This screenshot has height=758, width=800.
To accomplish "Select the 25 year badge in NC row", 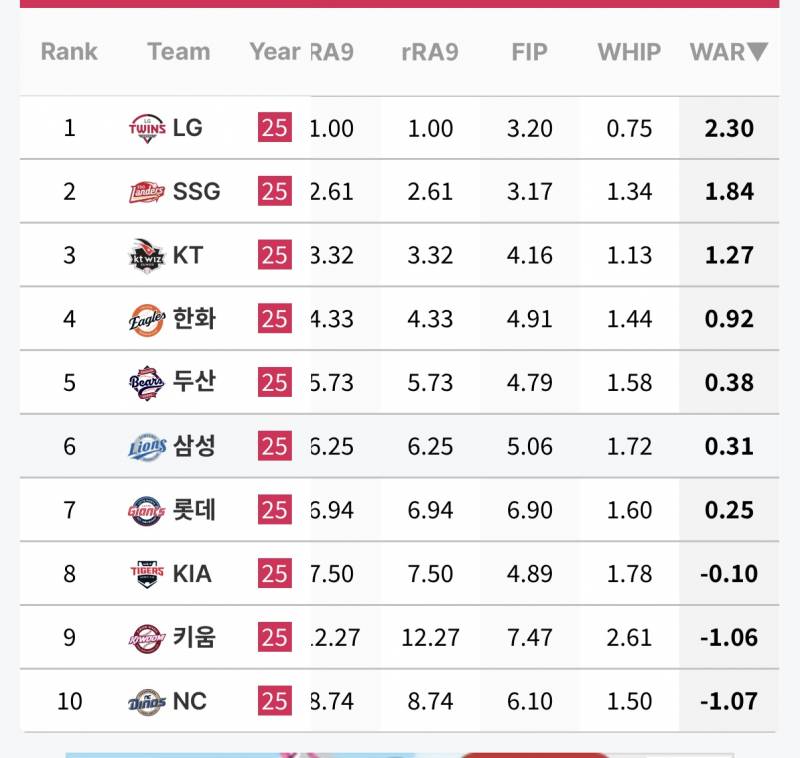I will [275, 701].
